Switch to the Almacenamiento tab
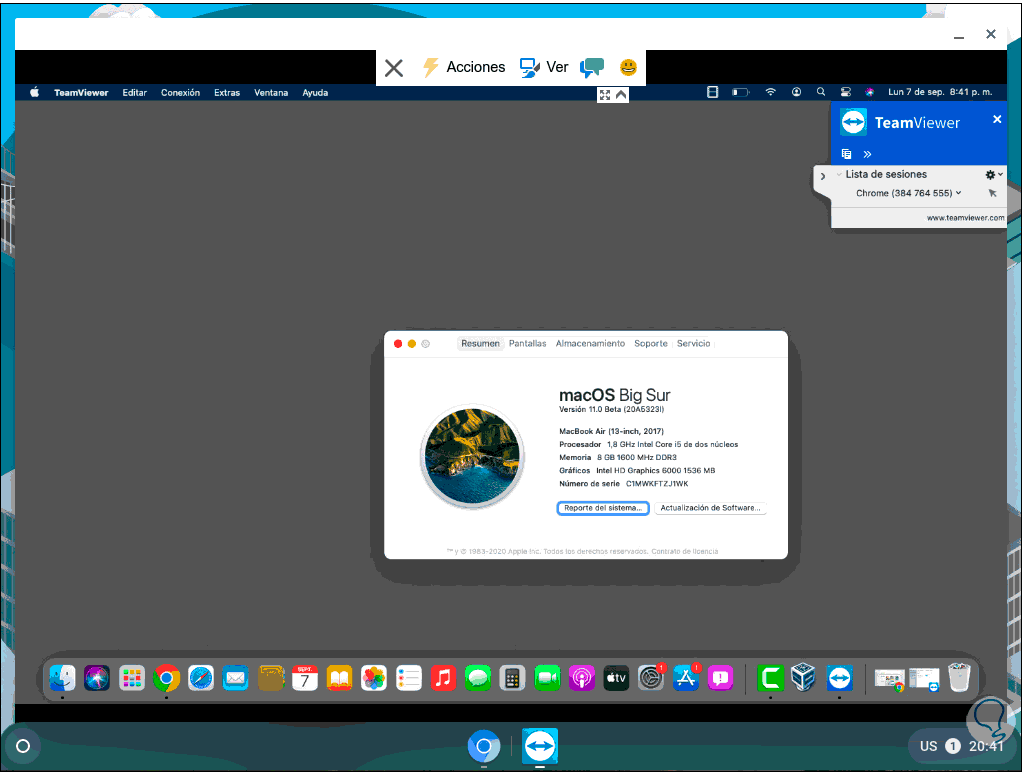 (x=590, y=344)
